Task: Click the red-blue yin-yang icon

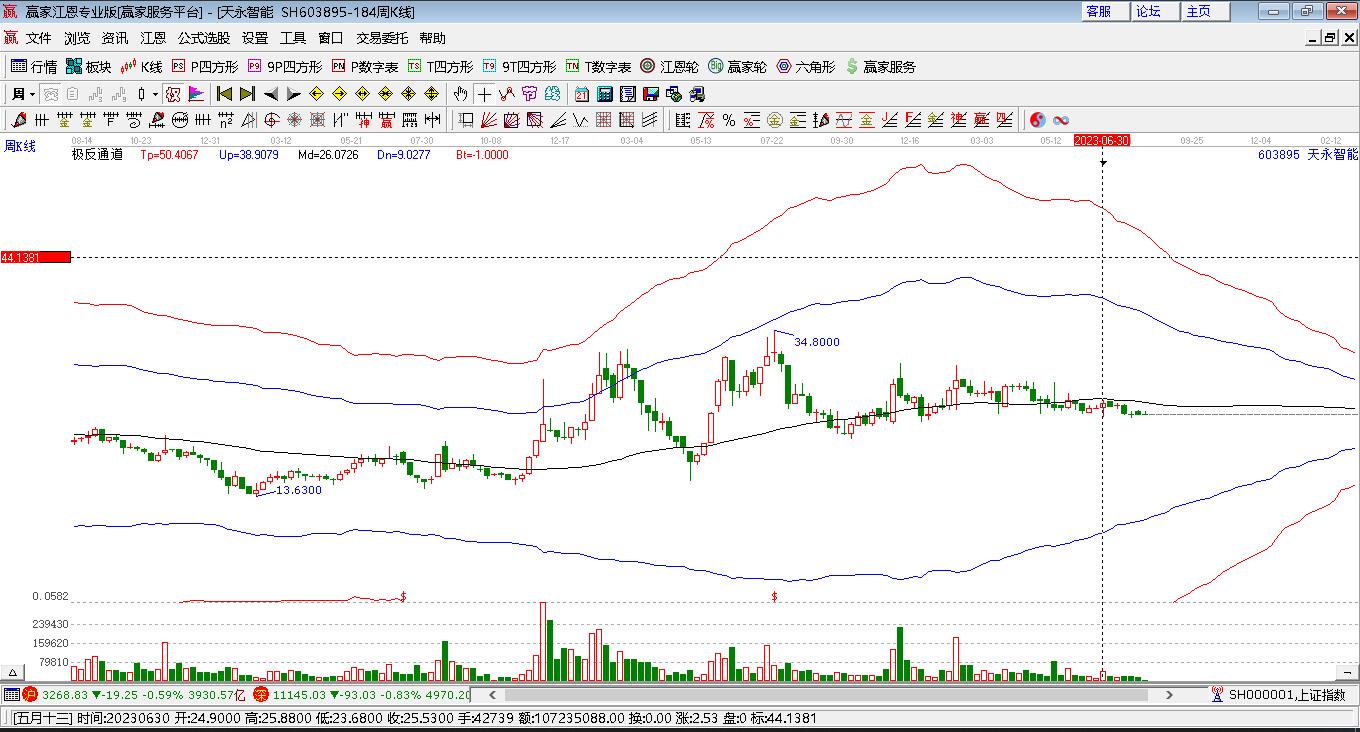Action: coord(1038,121)
